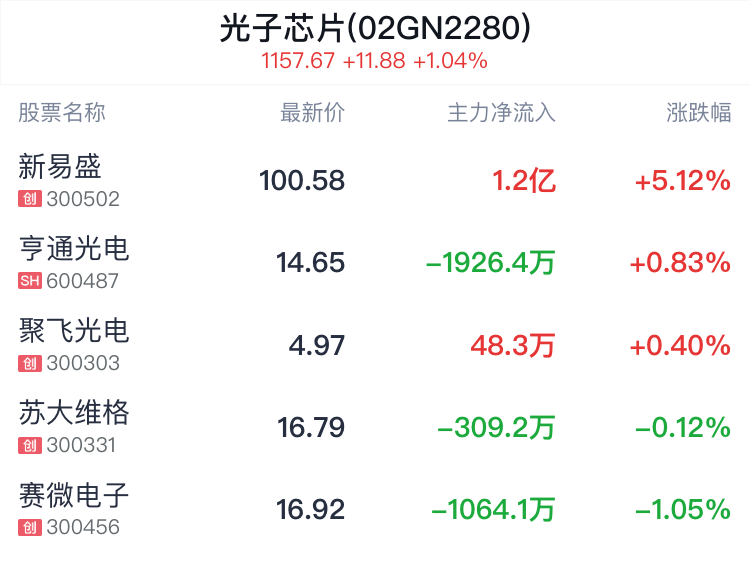
Task: Click the 股票名称 column header
Action: 62,113
